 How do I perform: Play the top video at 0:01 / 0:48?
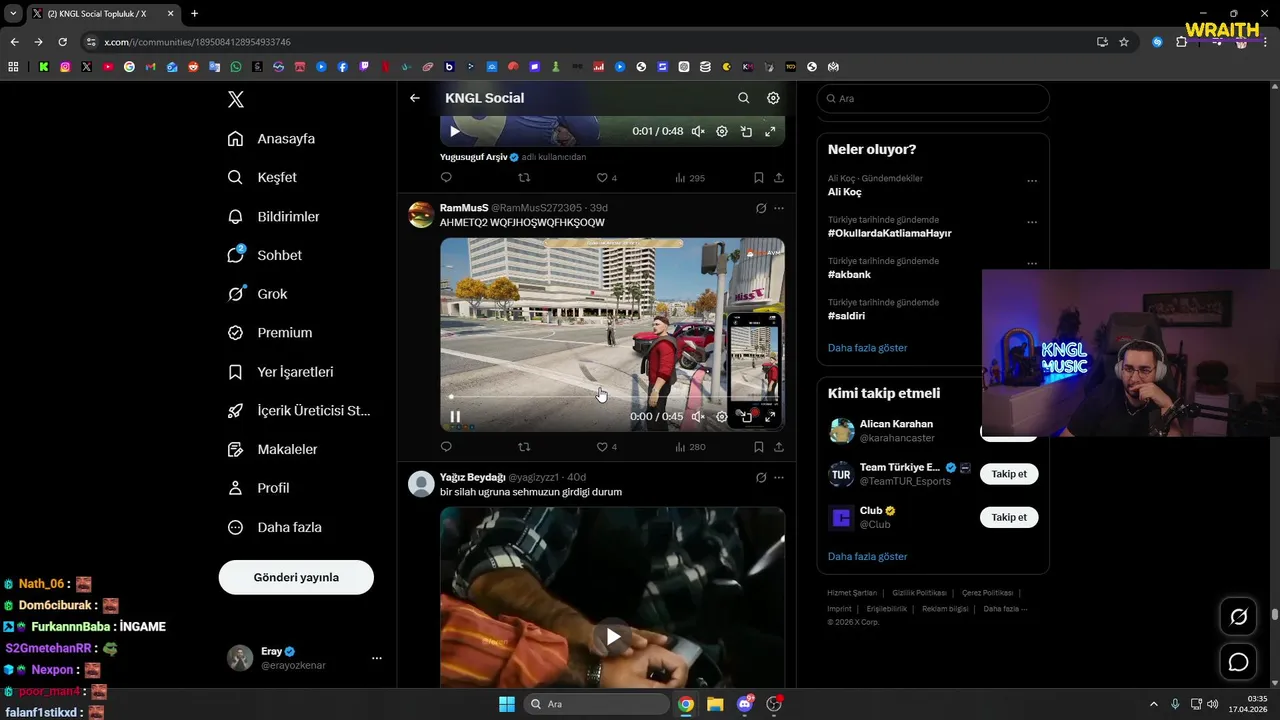click(x=455, y=131)
